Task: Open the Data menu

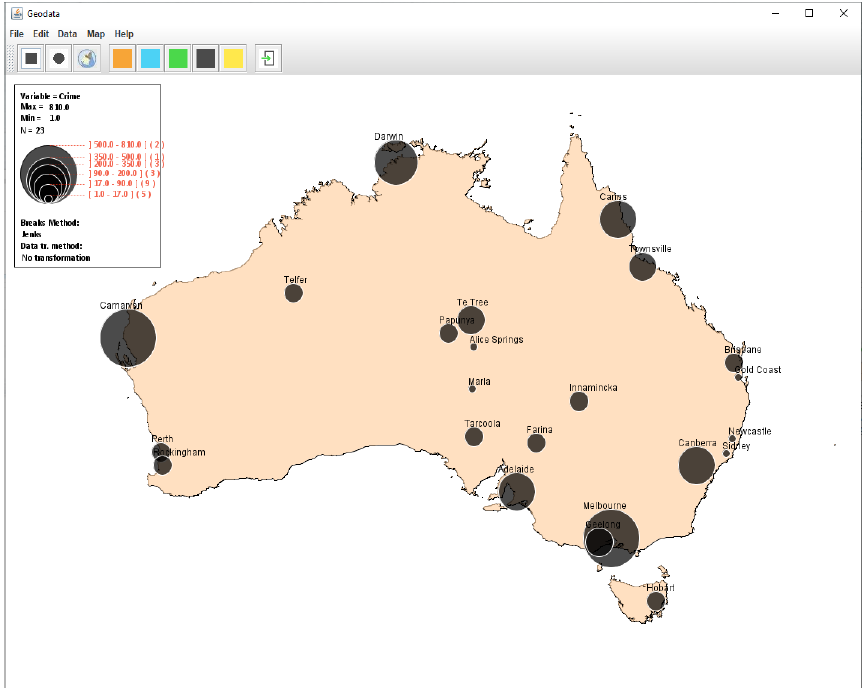Action: click(x=67, y=34)
